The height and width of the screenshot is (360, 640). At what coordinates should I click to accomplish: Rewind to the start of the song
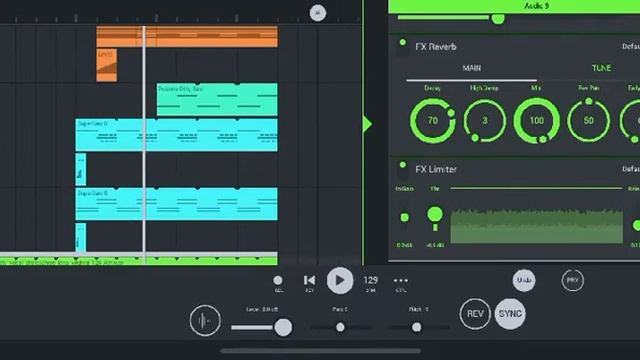click(309, 280)
